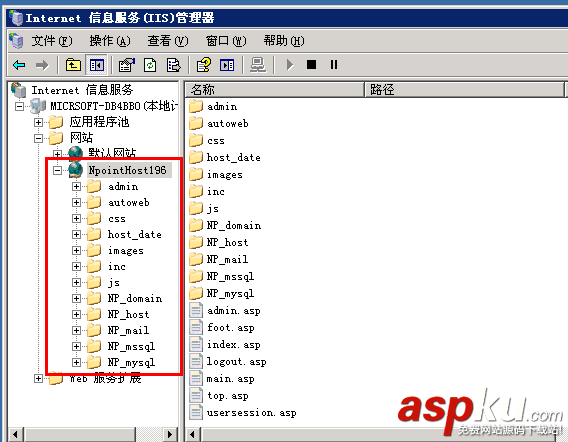The height and width of the screenshot is (442, 568).
Task: Select main.asp file in the list
Action: [x=230, y=379]
